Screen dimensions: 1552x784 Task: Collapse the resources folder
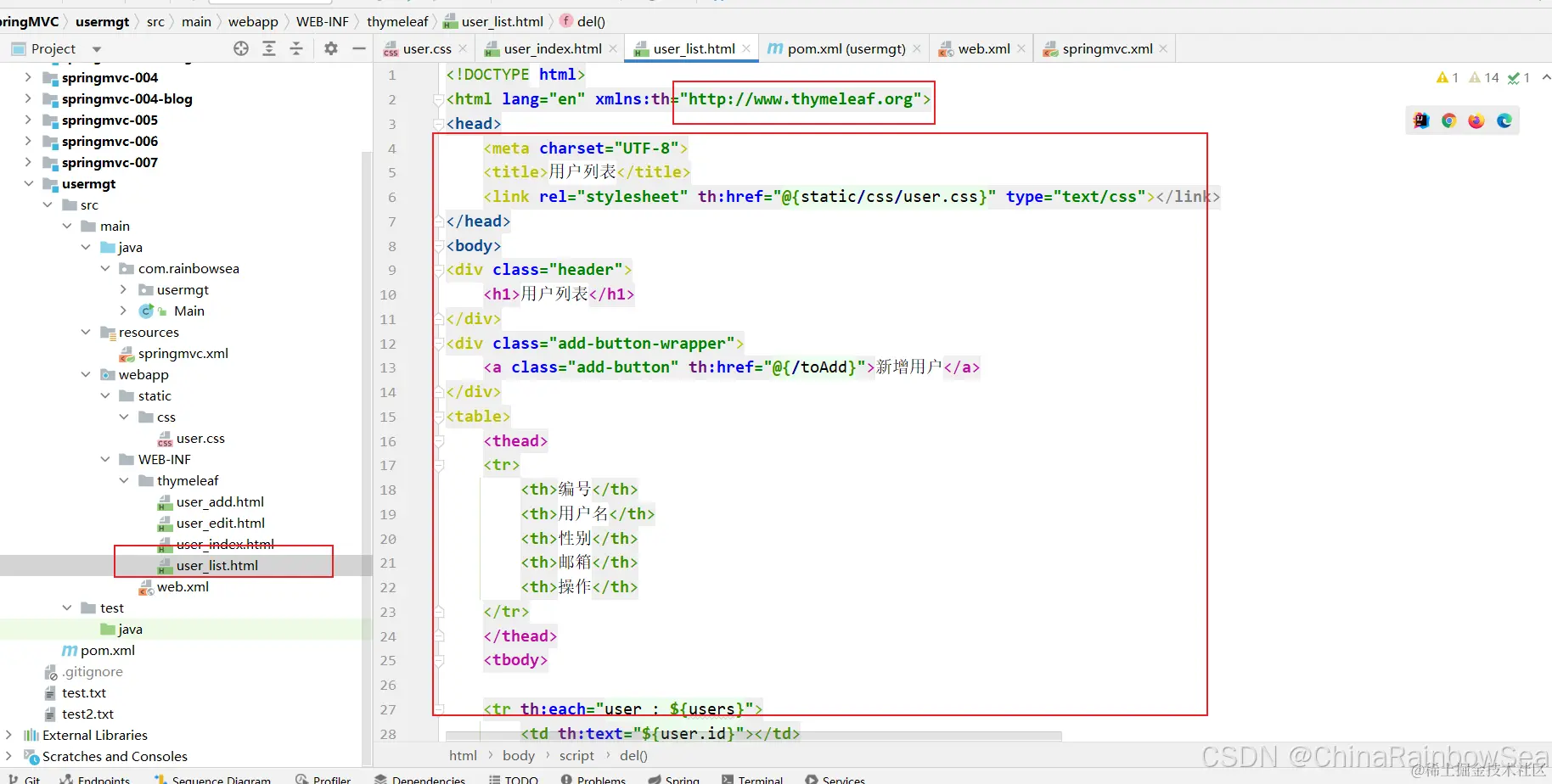pyautogui.click(x=86, y=333)
